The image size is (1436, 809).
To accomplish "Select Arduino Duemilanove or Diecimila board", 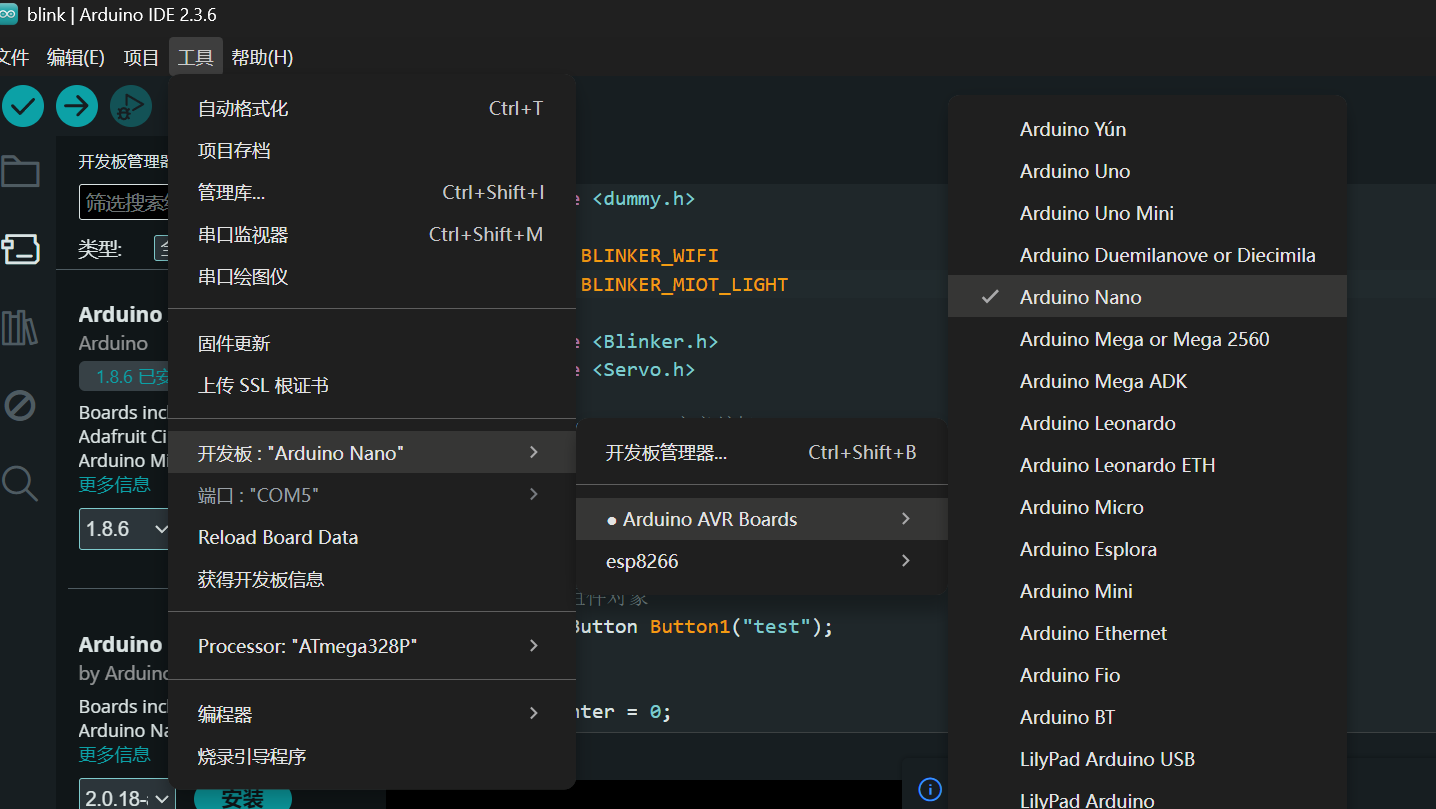I will [1147, 255].
